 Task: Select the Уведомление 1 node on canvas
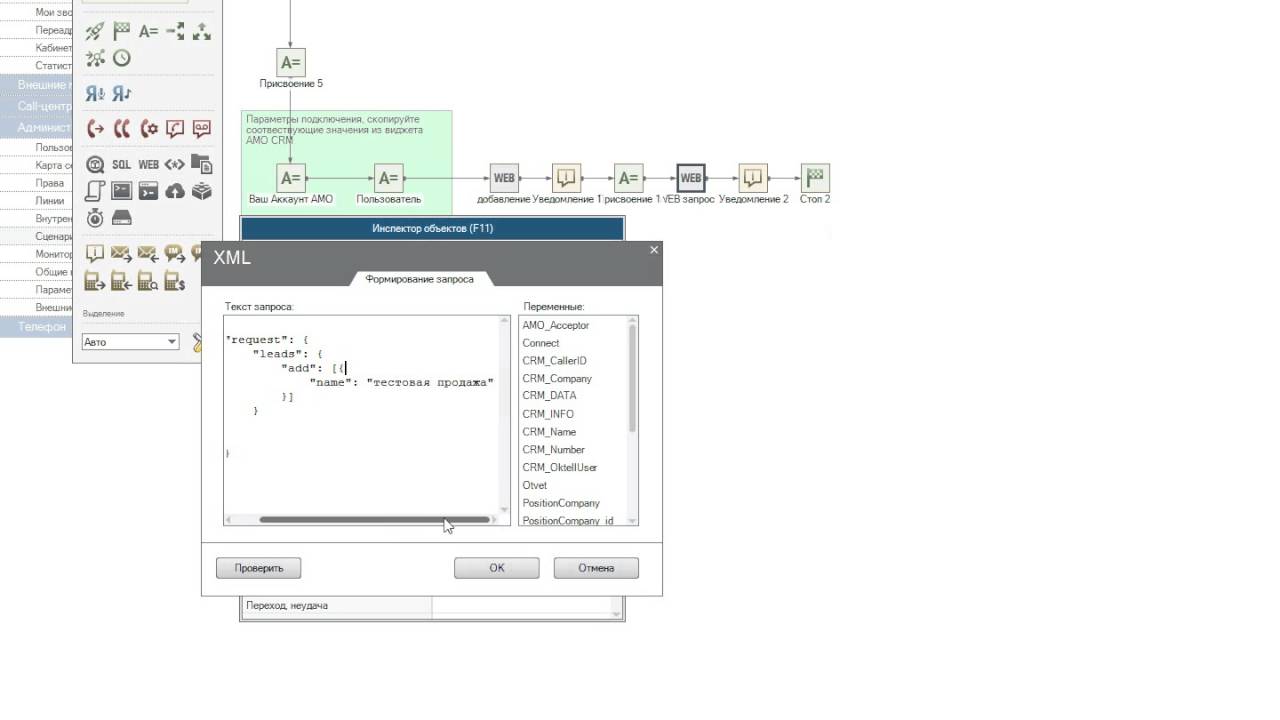pyautogui.click(x=567, y=178)
